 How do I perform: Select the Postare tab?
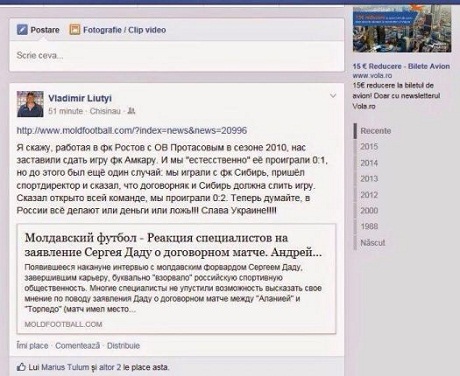tap(38, 30)
